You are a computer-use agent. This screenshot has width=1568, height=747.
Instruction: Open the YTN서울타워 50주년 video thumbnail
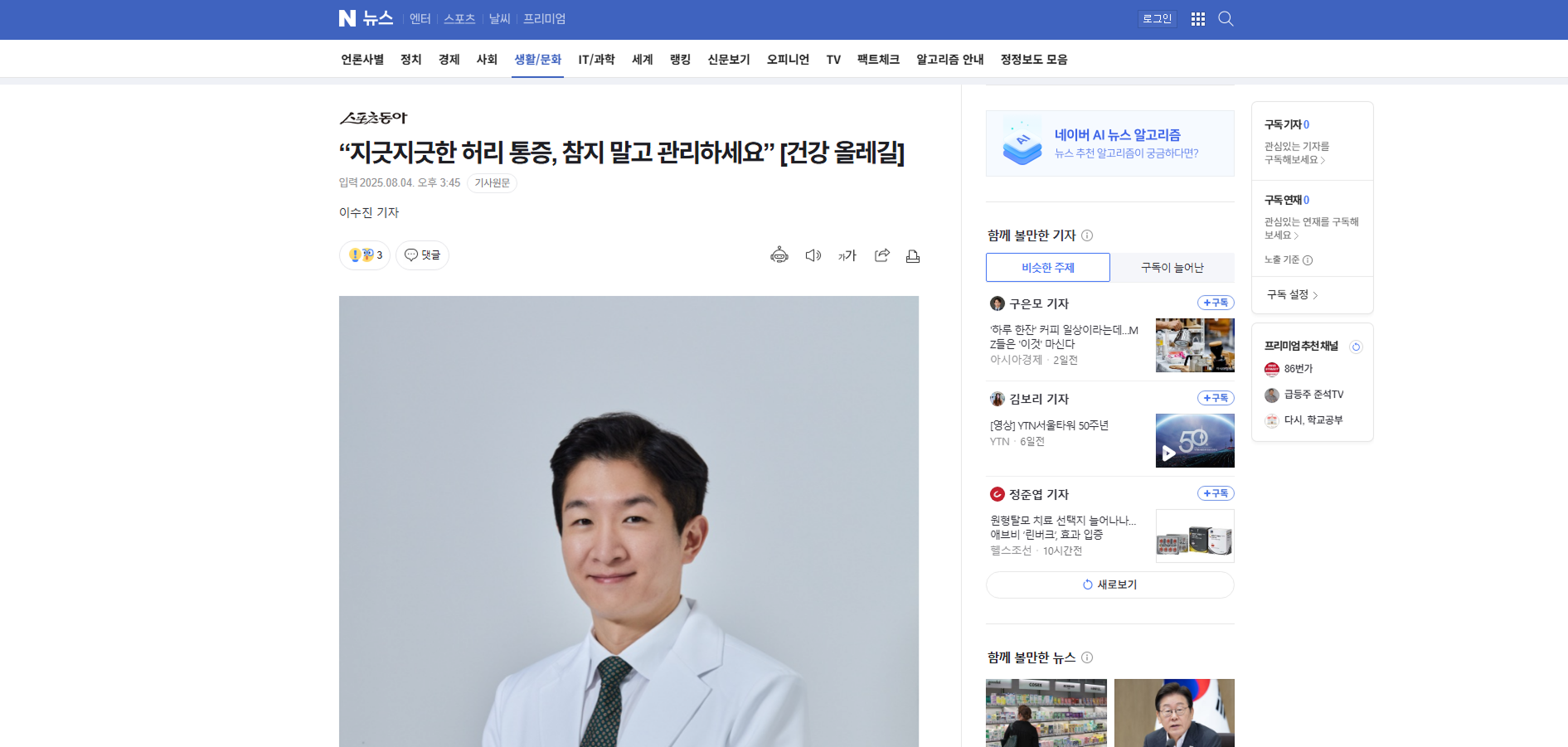pyautogui.click(x=1194, y=440)
